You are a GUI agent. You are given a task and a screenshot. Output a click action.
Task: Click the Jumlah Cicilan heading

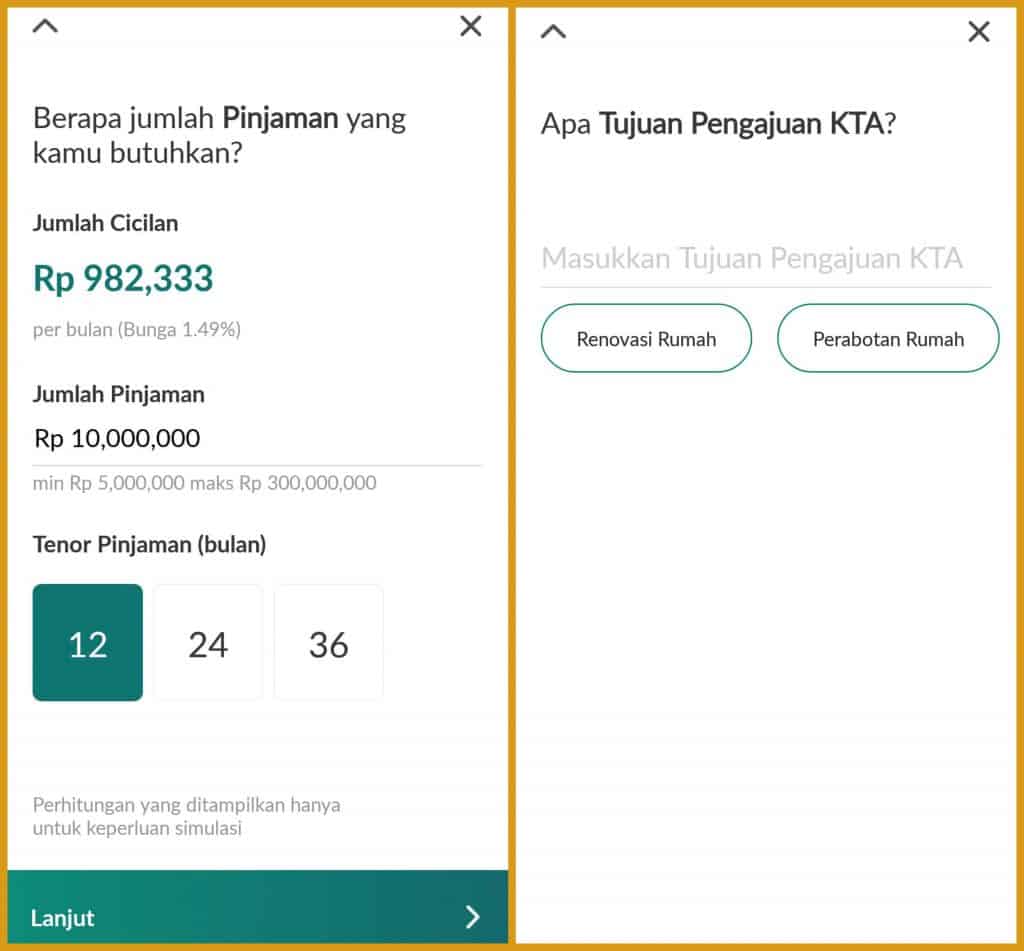pos(105,223)
